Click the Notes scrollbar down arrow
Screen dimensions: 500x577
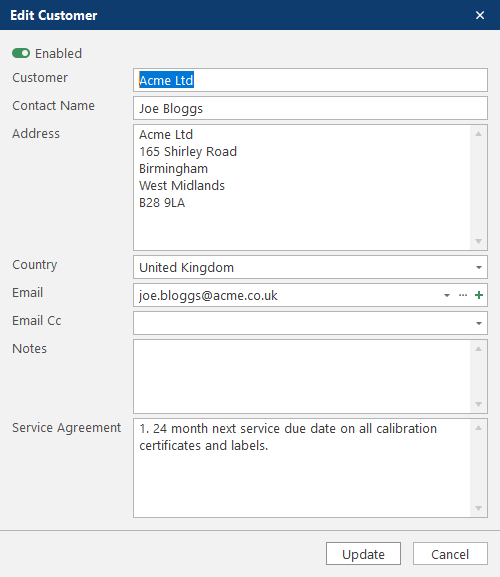(x=478, y=404)
